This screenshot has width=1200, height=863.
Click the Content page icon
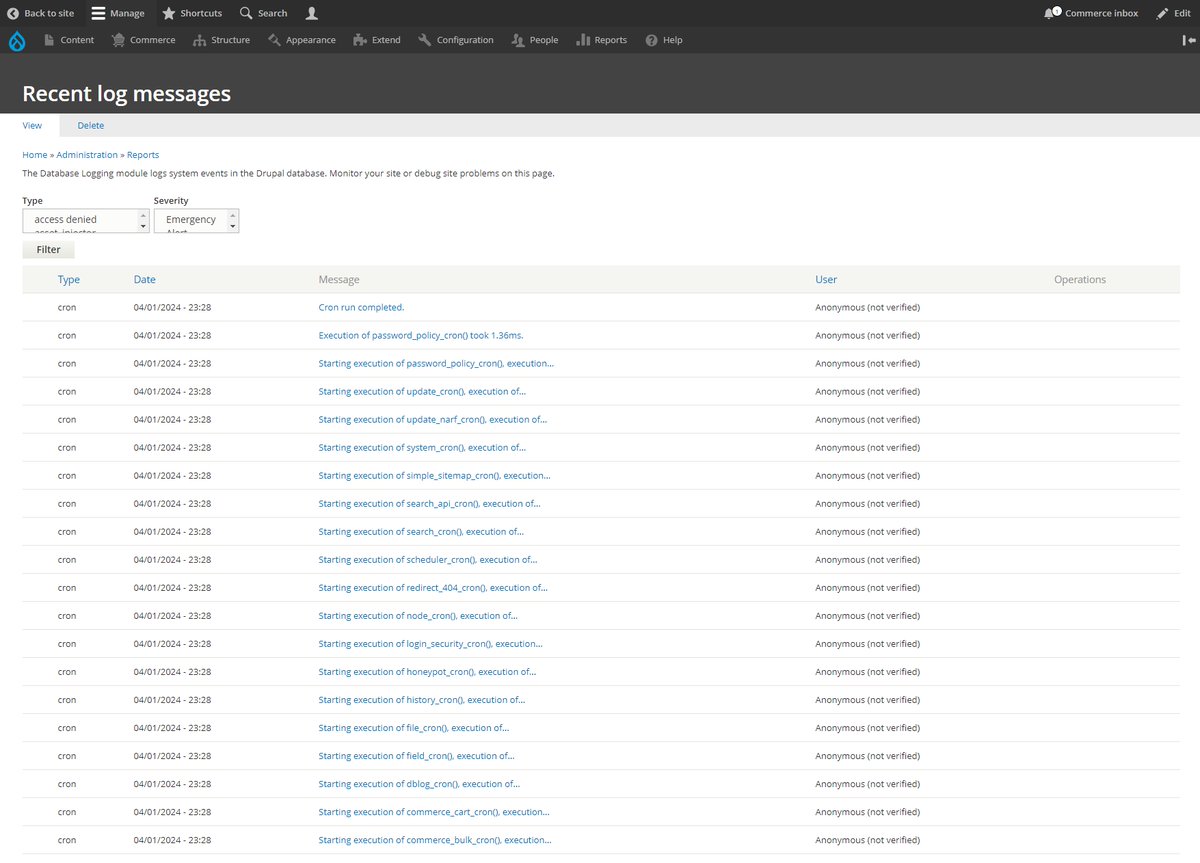pos(49,40)
